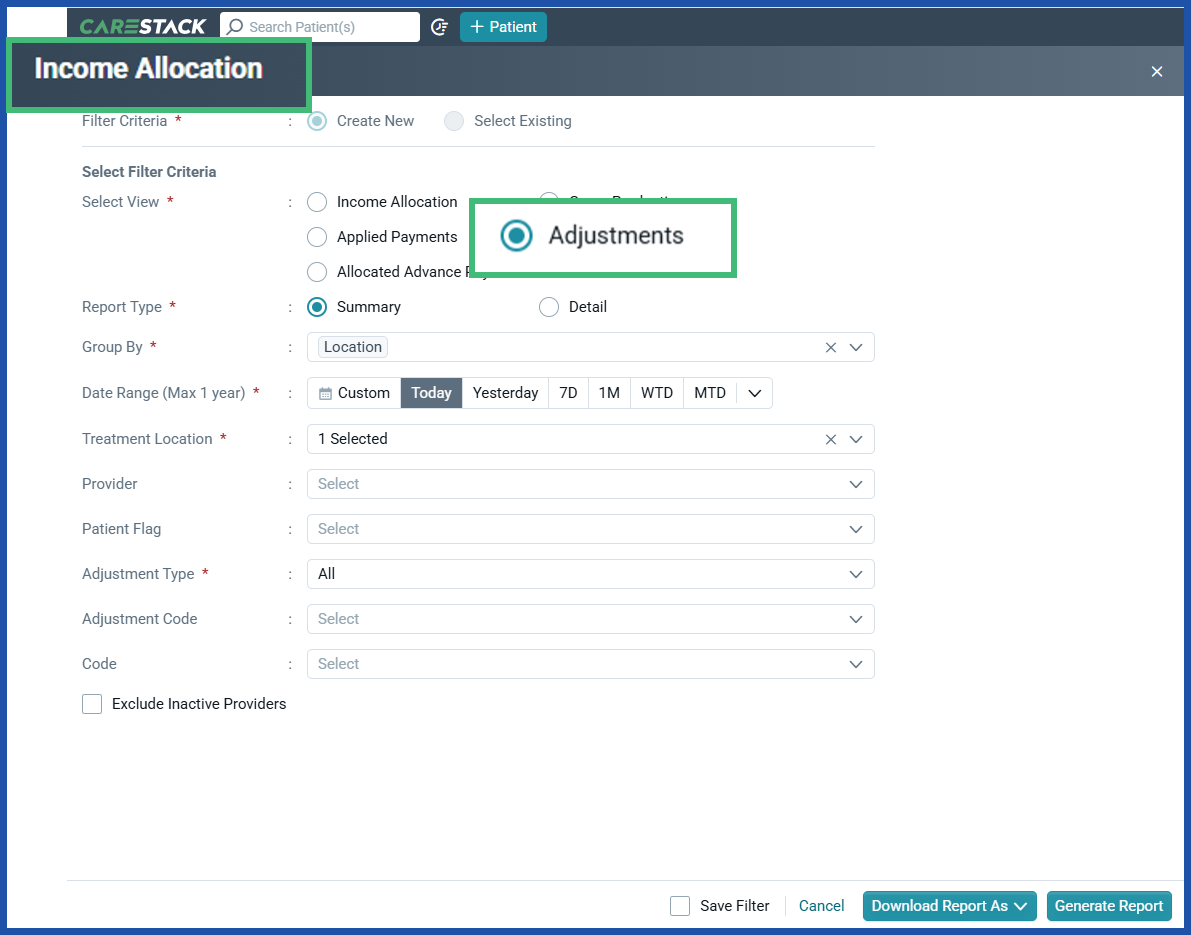1191x935 pixels.
Task: Check the Save Filter box
Action: click(680, 906)
